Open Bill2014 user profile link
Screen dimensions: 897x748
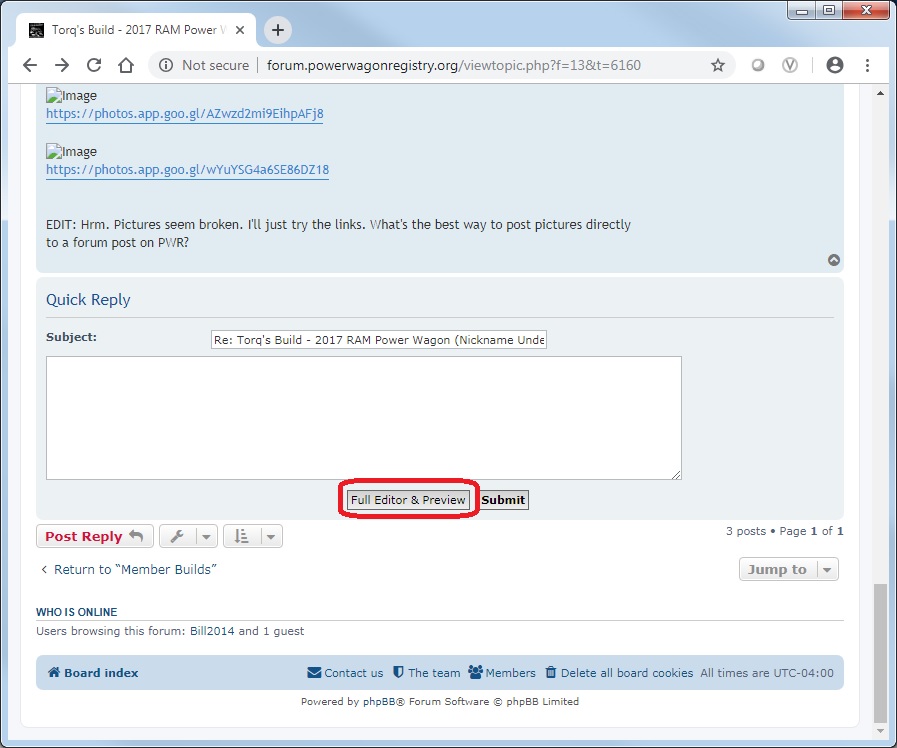[212, 631]
